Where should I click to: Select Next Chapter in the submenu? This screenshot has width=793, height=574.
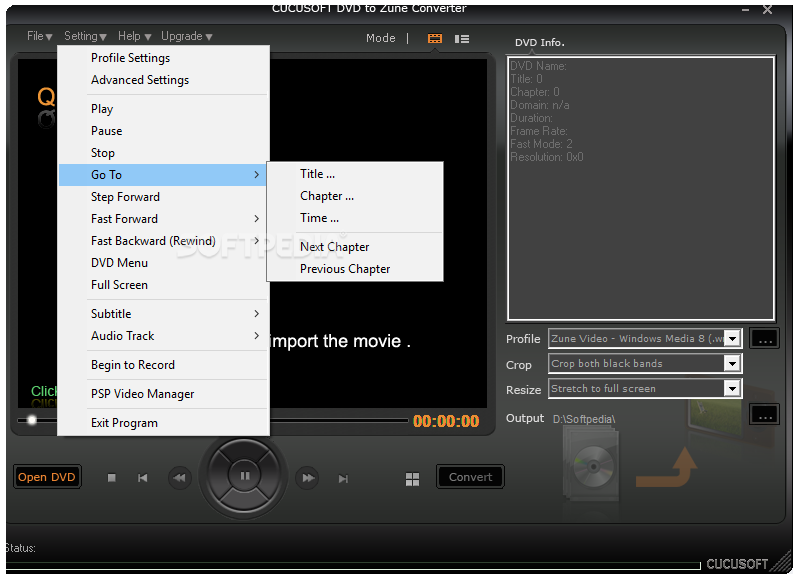[x=355, y=247]
